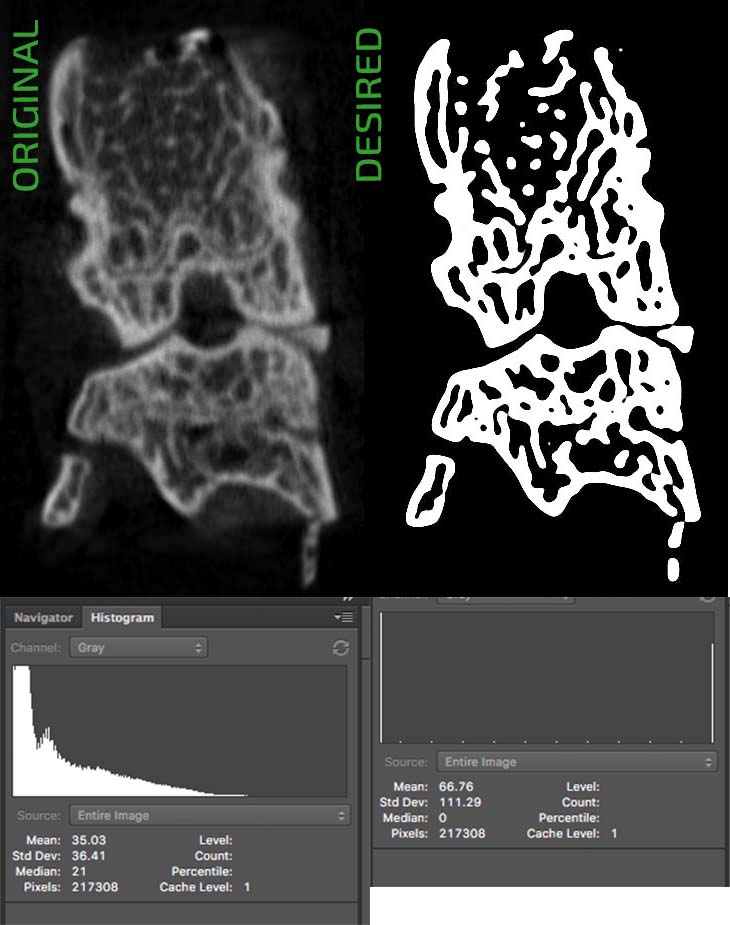This screenshot has height=925, width=730.
Task: Click the Channel: label next to Gray
Action: click(35, 648)
